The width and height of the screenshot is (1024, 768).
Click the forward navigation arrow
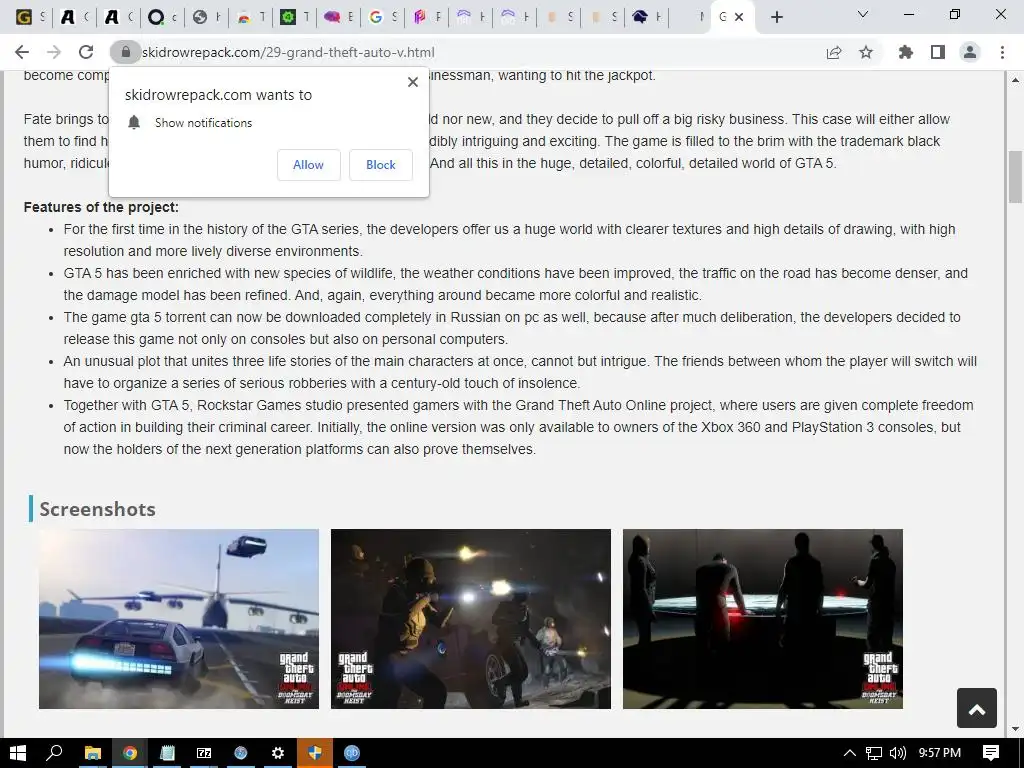pos(54,52)
